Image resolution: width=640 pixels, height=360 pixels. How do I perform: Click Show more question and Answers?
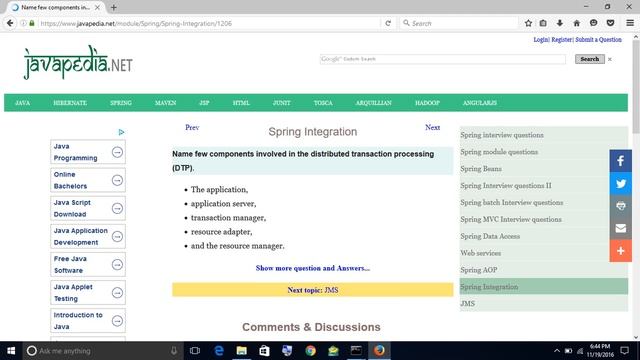point(313,268)
